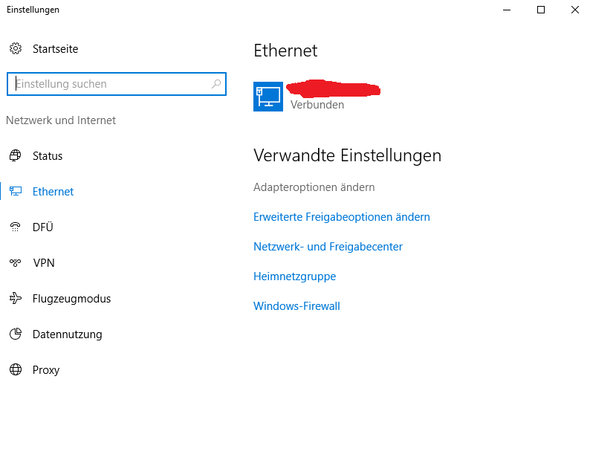Open Erweiterte Freigabeoptionen ändern link
The image size is (590, 466).
coord(342,217)
